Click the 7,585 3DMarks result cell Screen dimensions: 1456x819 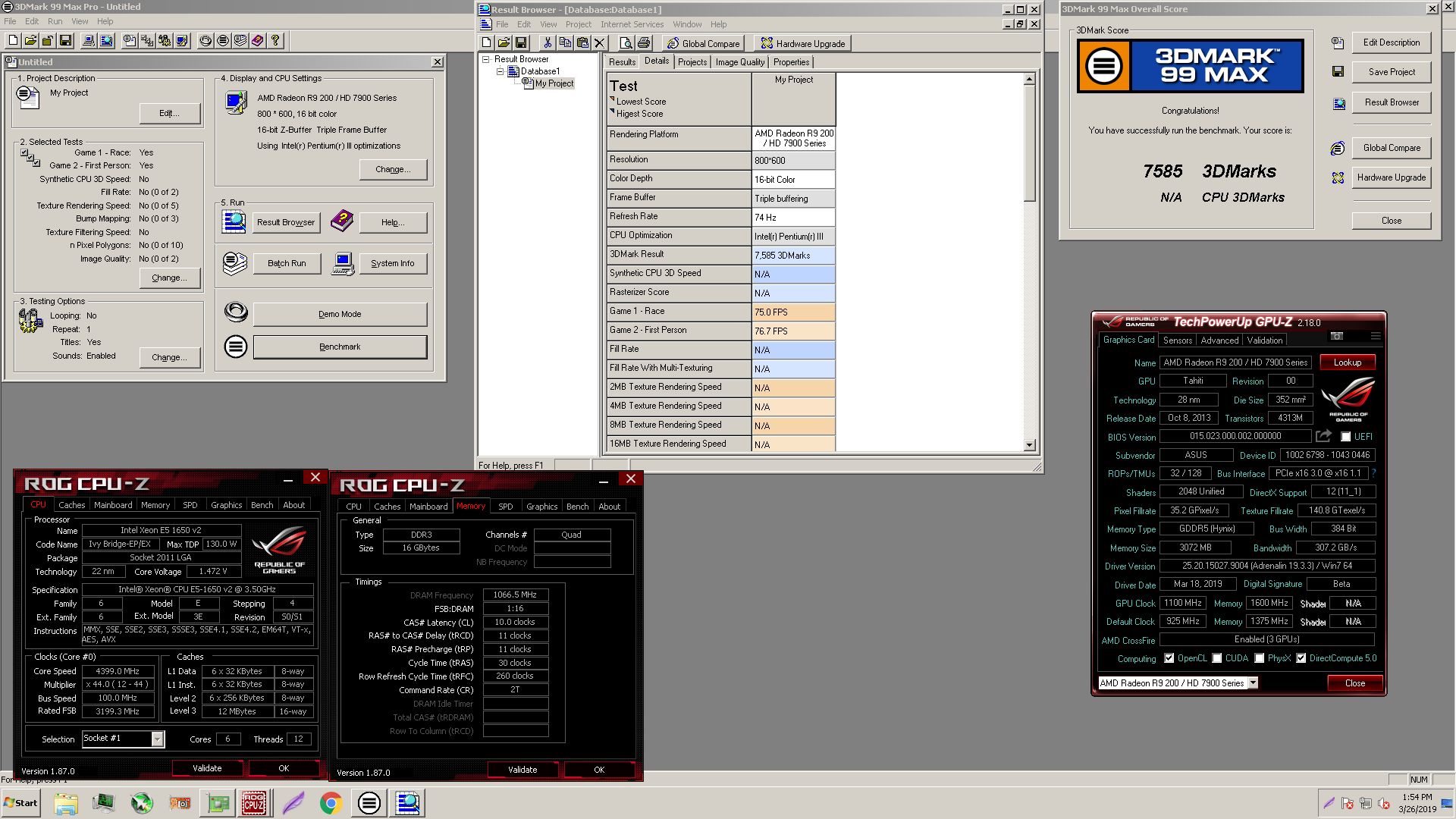(x=793, y=256)
